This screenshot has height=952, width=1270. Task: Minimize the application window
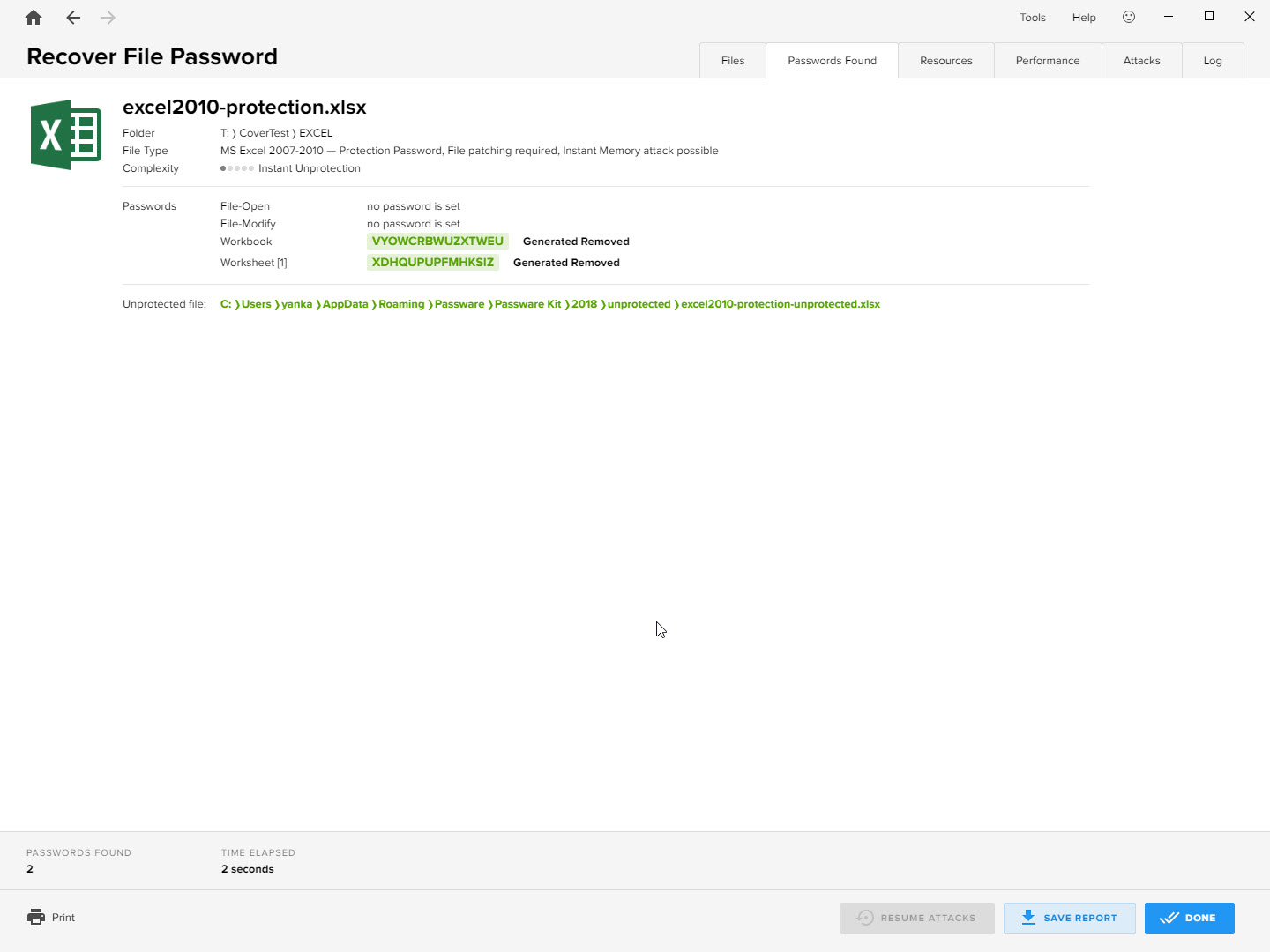point(1169,17)
